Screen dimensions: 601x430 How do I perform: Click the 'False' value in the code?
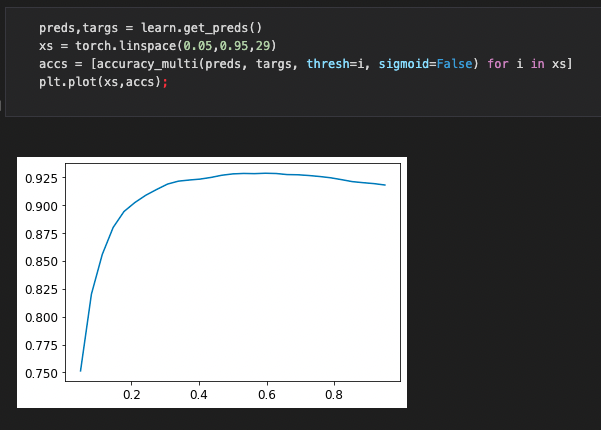point(454,64)
